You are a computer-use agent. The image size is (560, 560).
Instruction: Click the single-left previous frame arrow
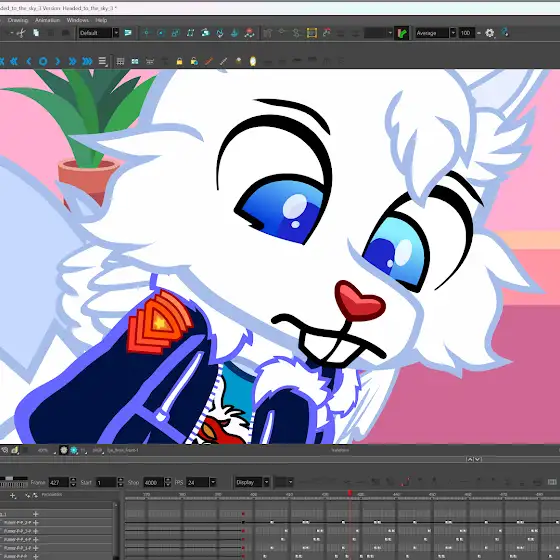coord(29,61)
